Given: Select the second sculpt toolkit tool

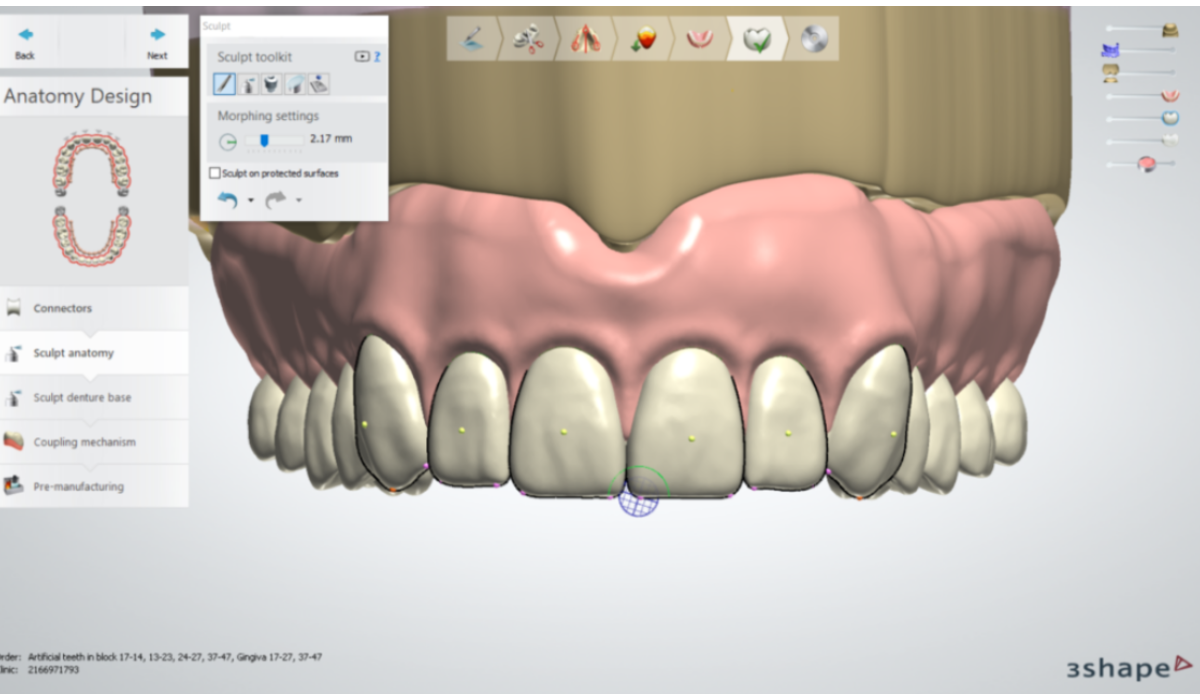Looking at the screenshot, I should (x=248, y=84).
